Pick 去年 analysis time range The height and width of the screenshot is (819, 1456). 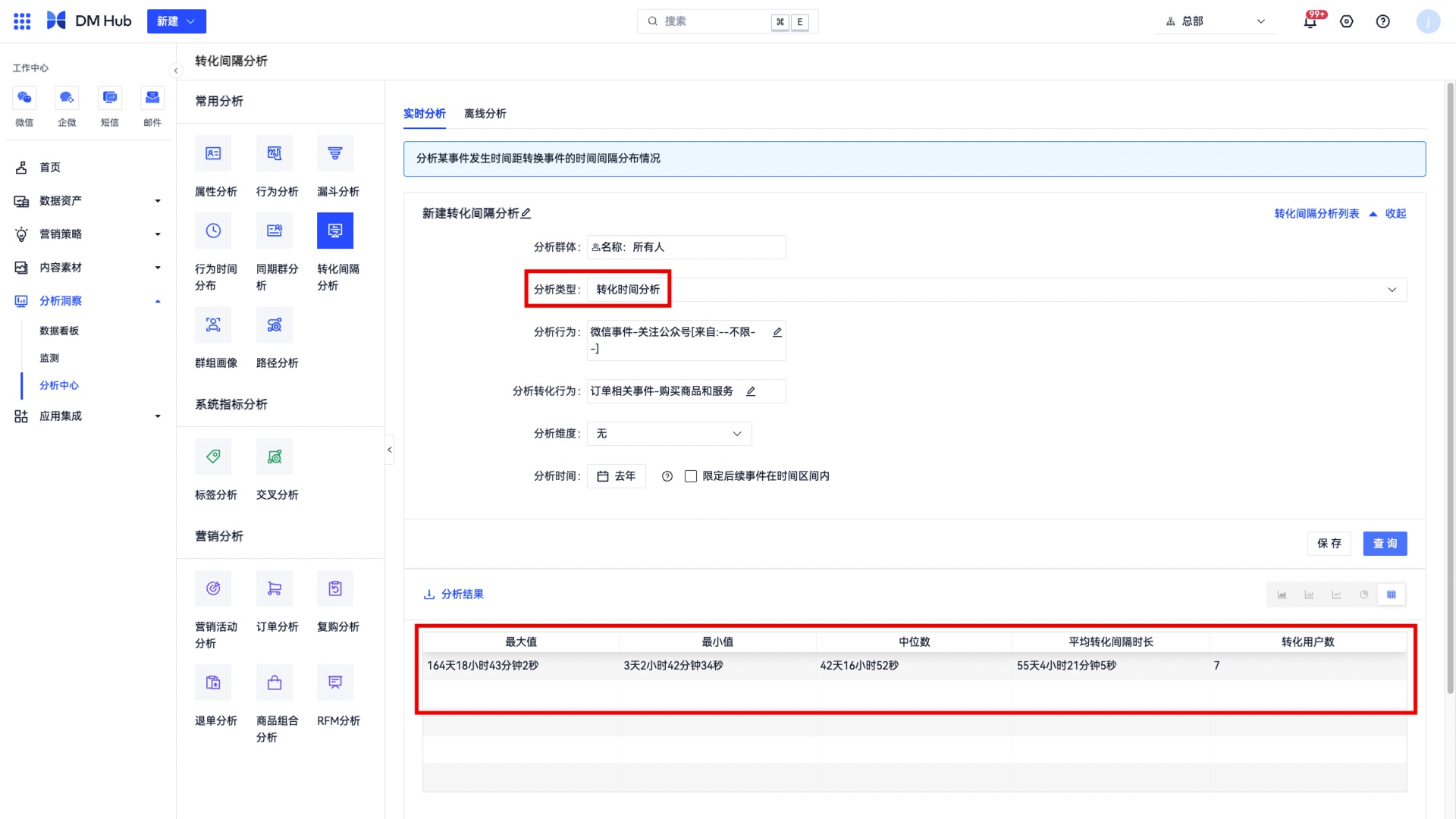click(x=617, y=476)
